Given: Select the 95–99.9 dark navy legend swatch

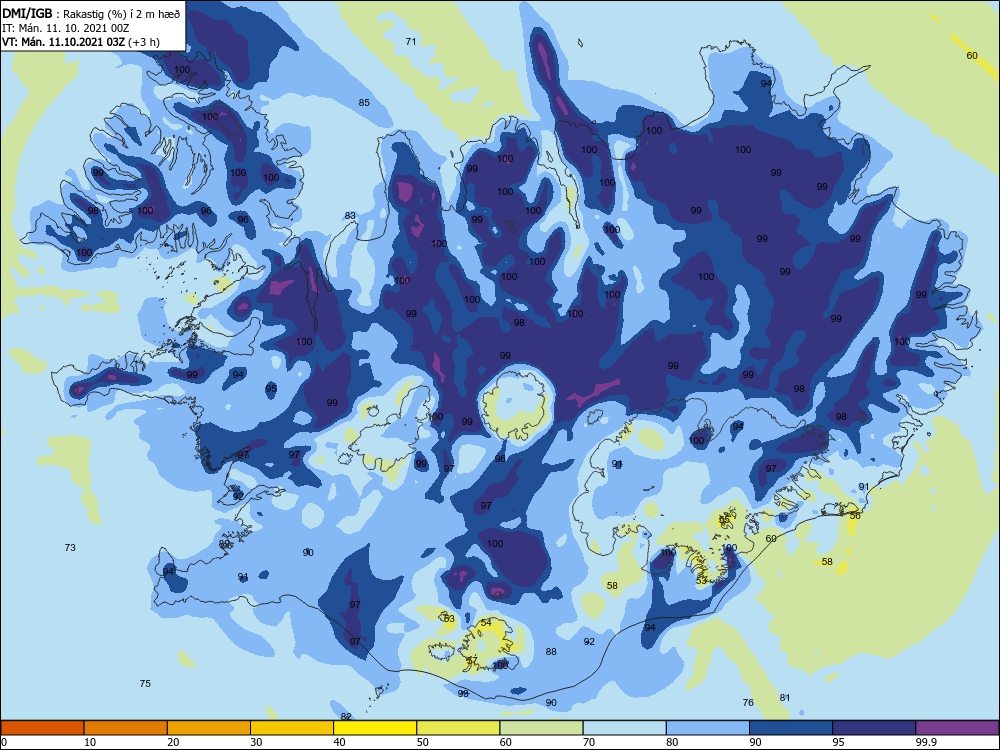Looking at the screenshot, I should (874, 728).
